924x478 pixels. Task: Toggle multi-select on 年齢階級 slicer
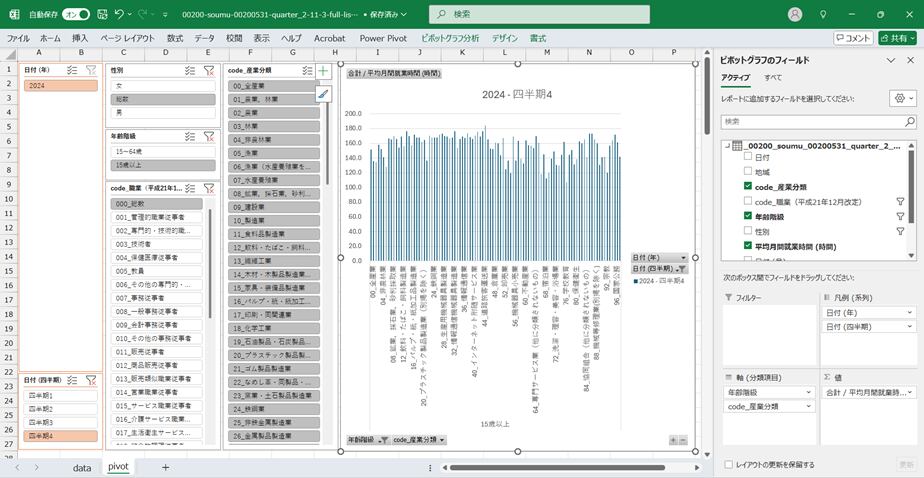pos(190,136)
